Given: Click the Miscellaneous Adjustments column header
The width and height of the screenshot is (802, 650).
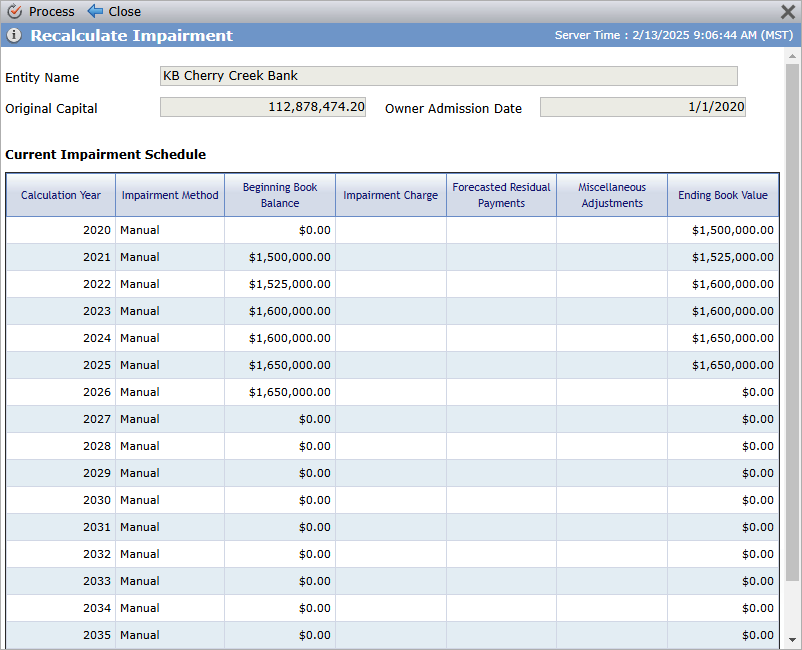Looking at the screenshot, I should pos(612,195).
